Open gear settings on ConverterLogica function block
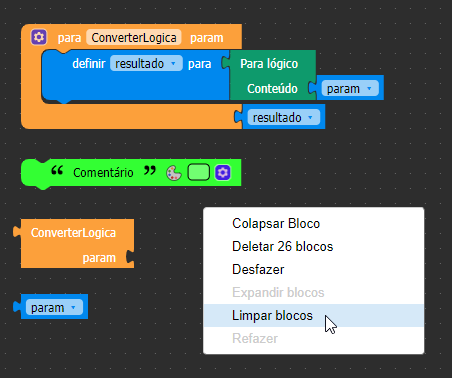The width and height of the screenshot is (452, 378). (39, 37)
